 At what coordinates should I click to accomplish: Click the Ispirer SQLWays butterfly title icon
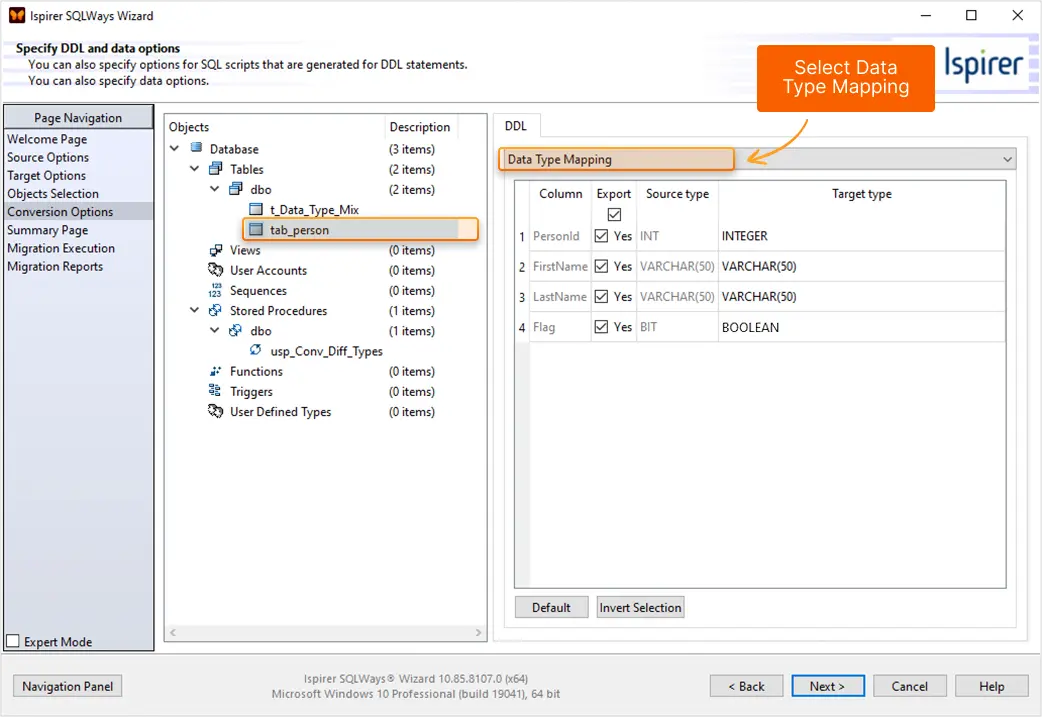17,15
